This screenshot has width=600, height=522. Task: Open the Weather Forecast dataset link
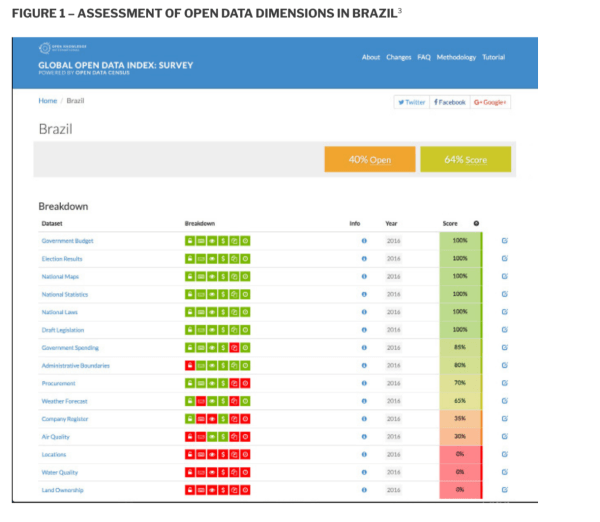66,401
